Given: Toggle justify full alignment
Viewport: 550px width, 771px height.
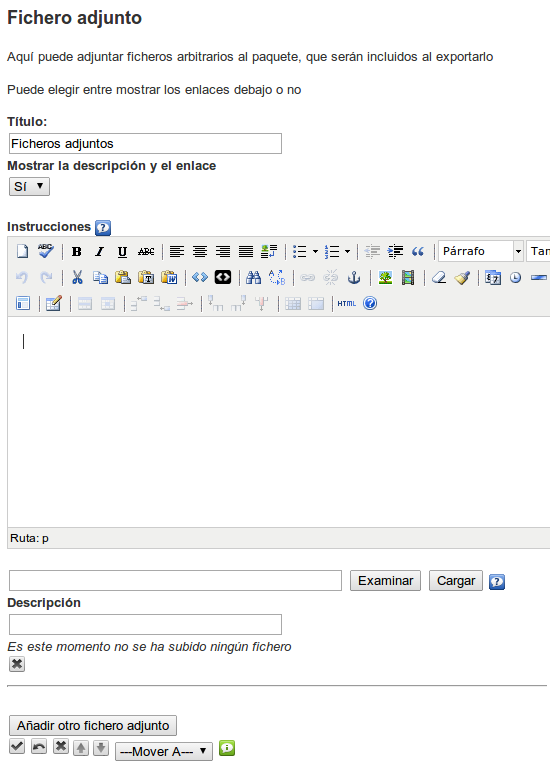Looking at the screenshot, I should (x=246, y=252).
